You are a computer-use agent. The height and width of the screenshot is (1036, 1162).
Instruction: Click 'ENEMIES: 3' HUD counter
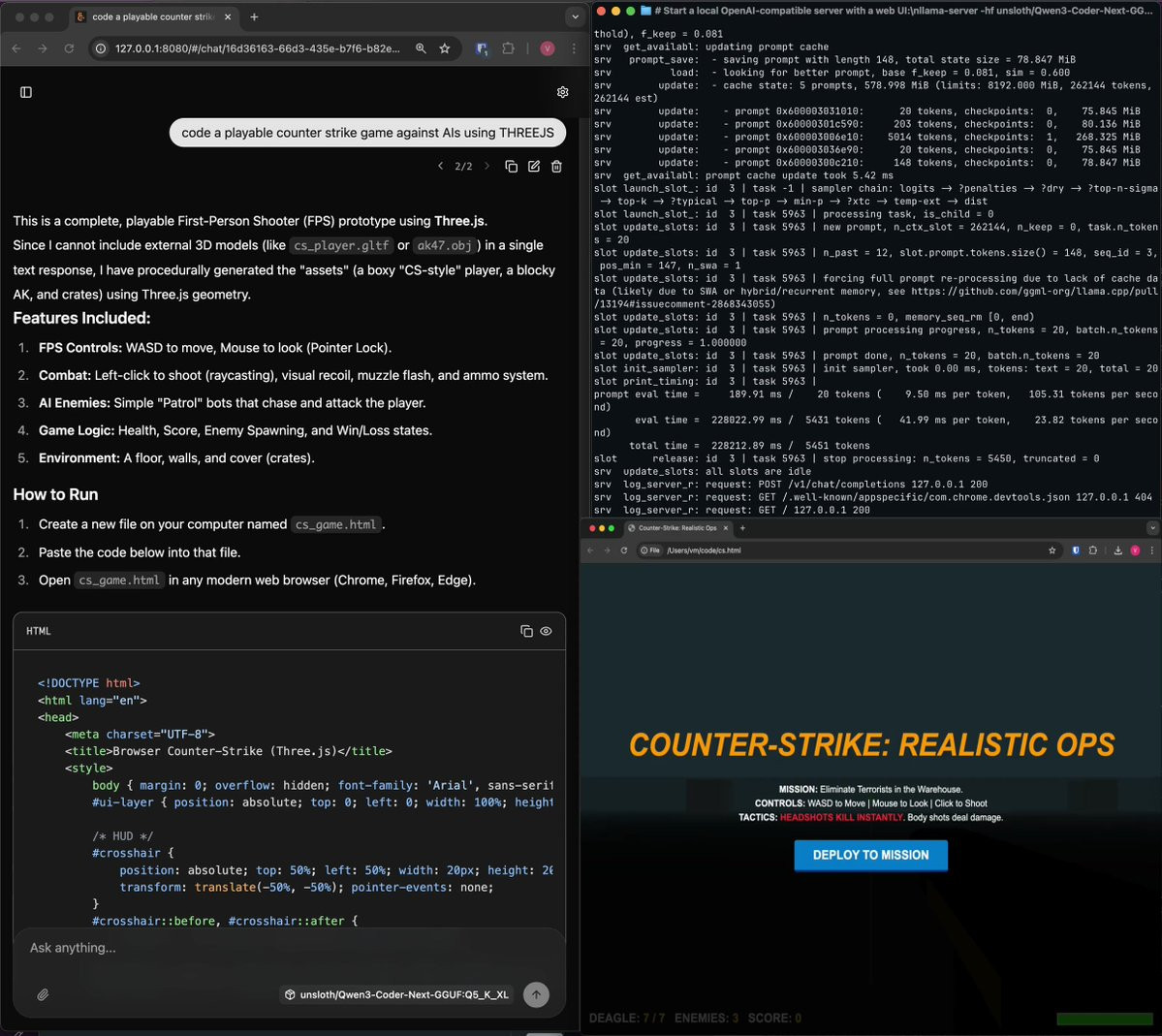point(707,1018)
